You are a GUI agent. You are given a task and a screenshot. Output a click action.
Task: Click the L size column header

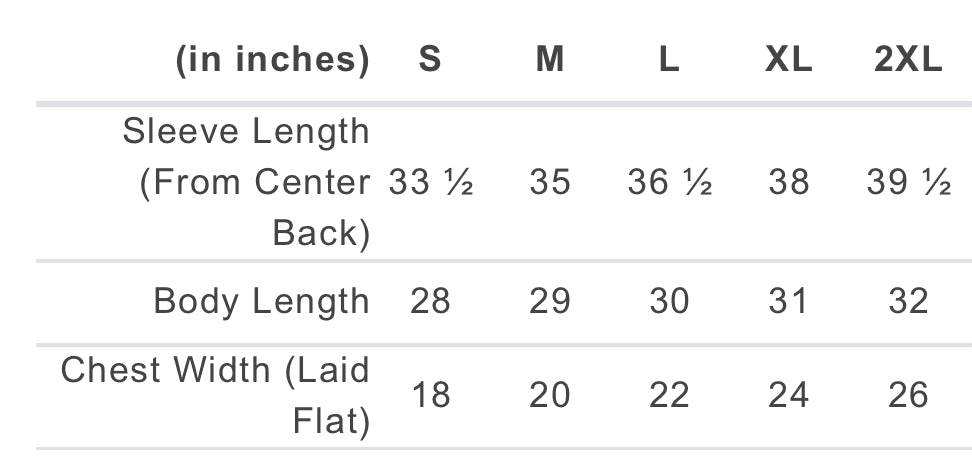[669, 60]
